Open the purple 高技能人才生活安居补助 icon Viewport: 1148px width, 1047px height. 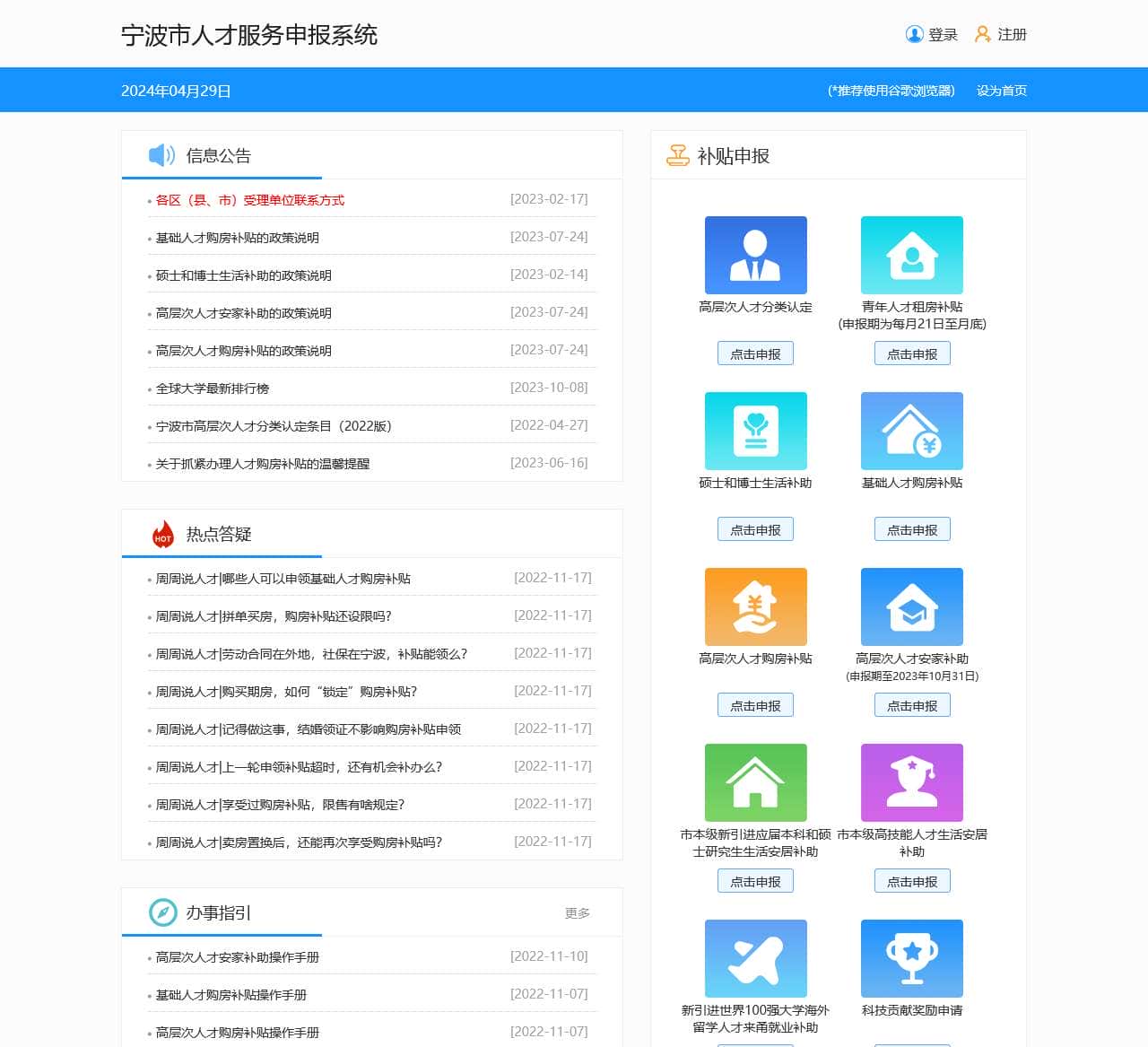pyautogui.click(x=911, y=783)
